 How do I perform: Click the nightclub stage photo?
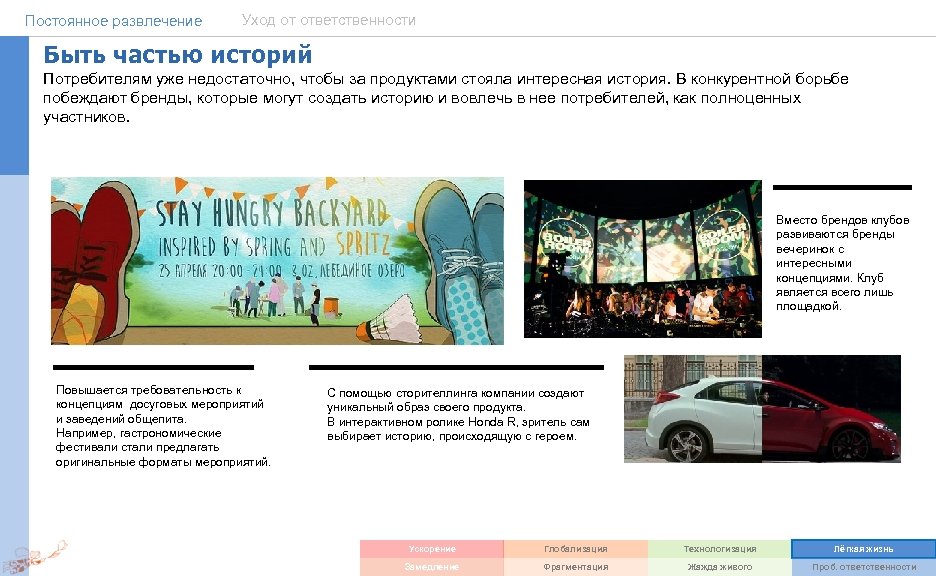644,260
